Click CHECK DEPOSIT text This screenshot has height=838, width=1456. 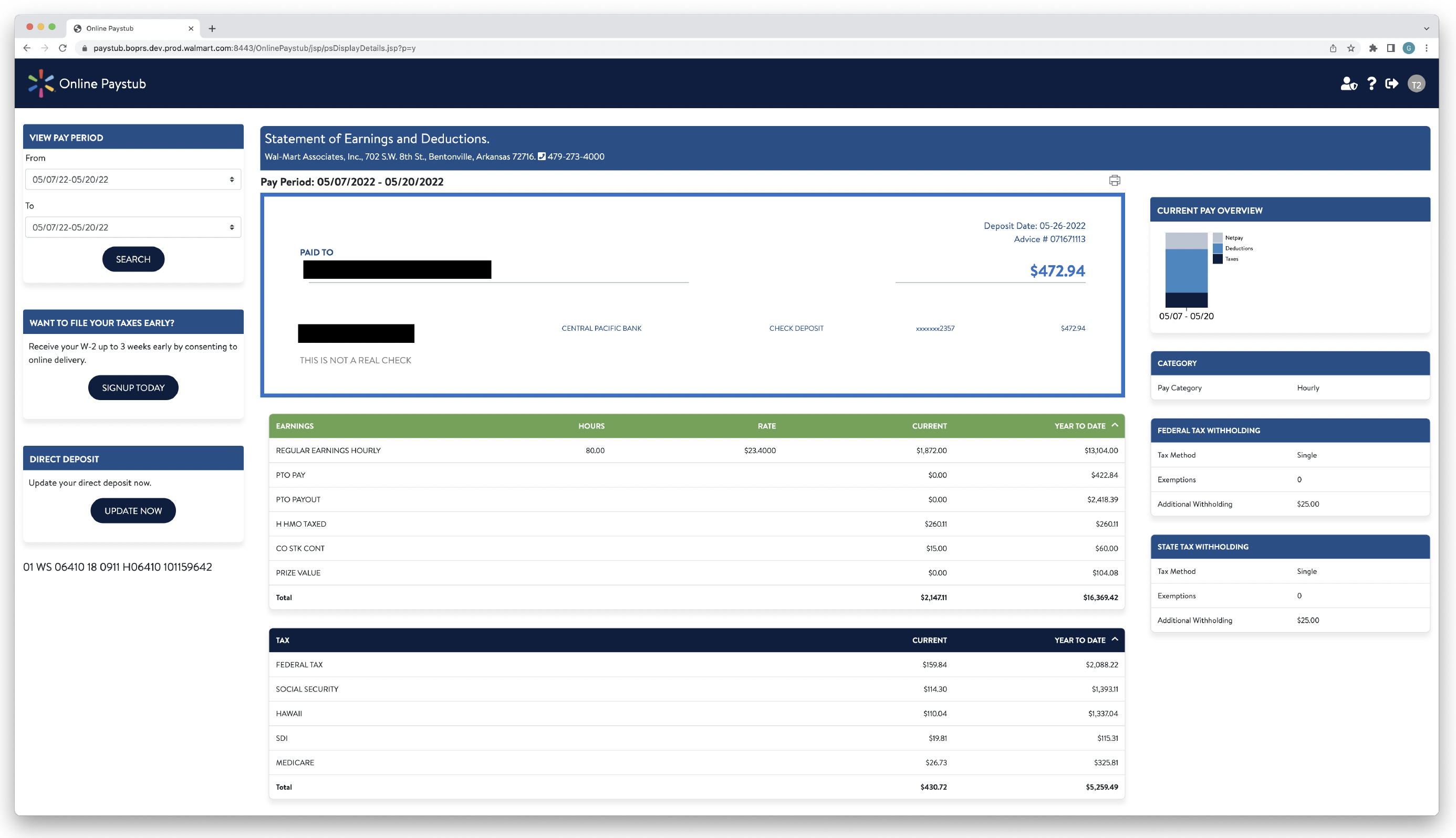pos(796,328)
